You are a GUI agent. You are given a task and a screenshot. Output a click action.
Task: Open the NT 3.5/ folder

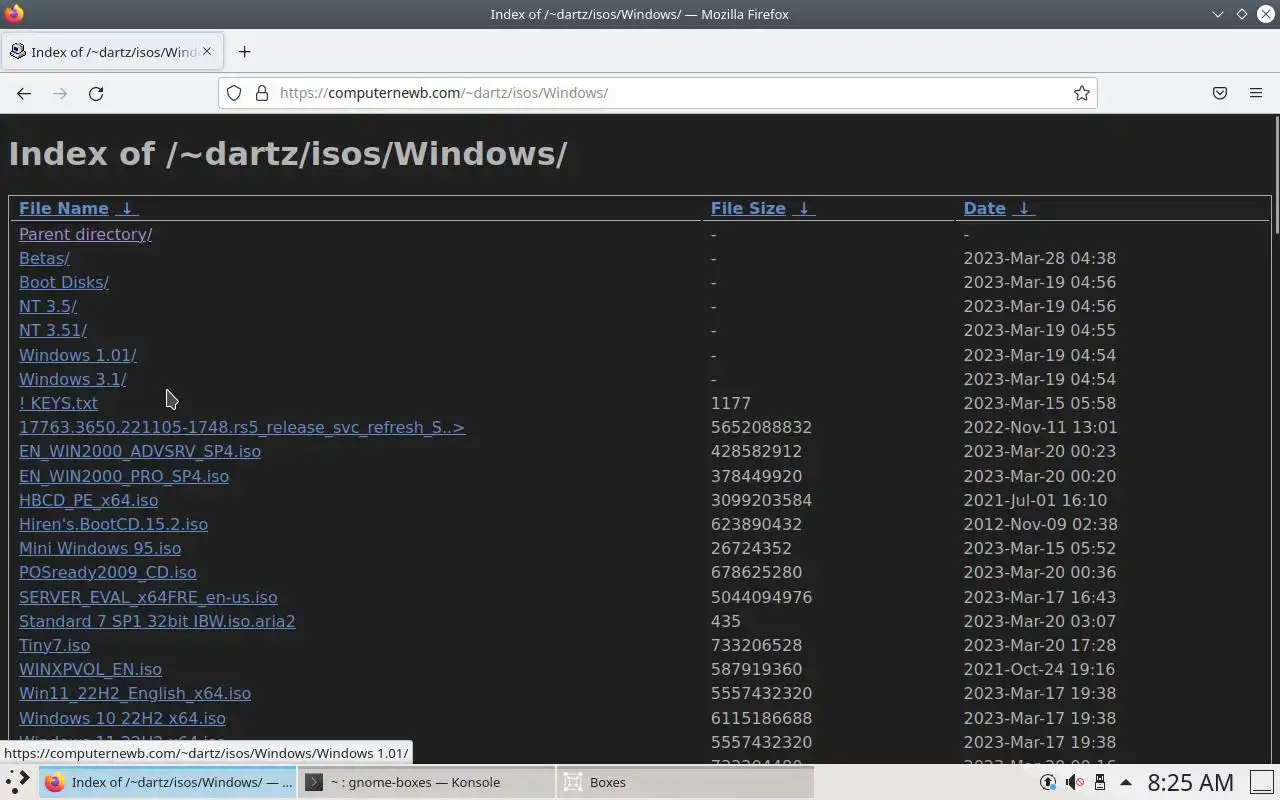(48, 306)
